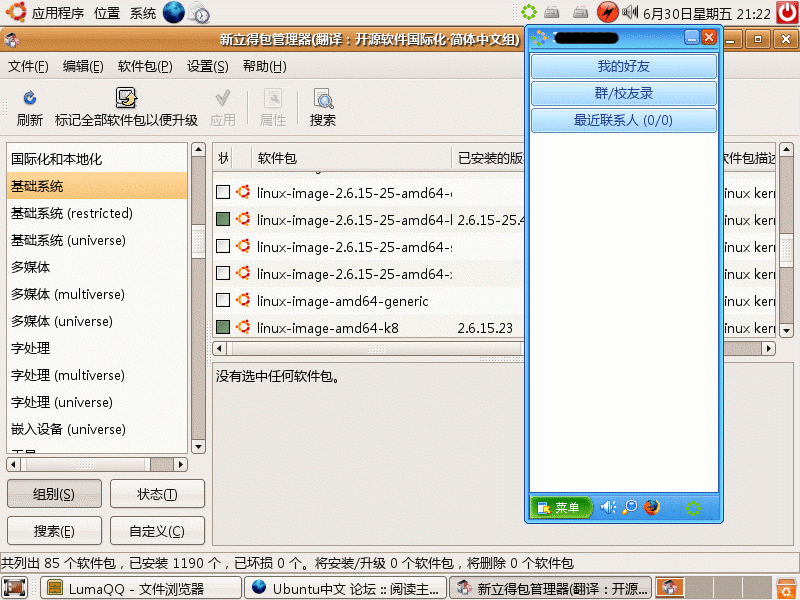Open the 搜索 magnifier tool in the toolbar
Image resolution: width=800 pixels, height=600 pixels.
(323, 98)
